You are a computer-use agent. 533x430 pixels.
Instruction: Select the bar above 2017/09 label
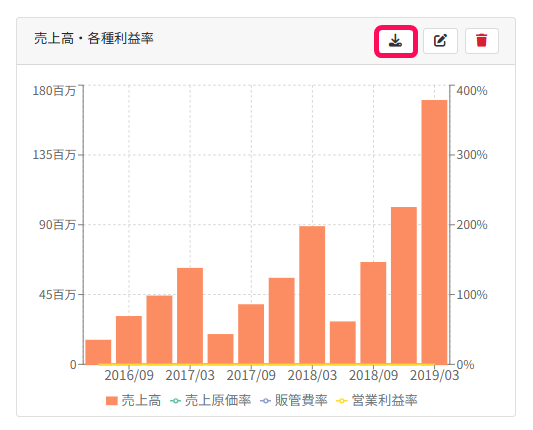pos(251,334)
